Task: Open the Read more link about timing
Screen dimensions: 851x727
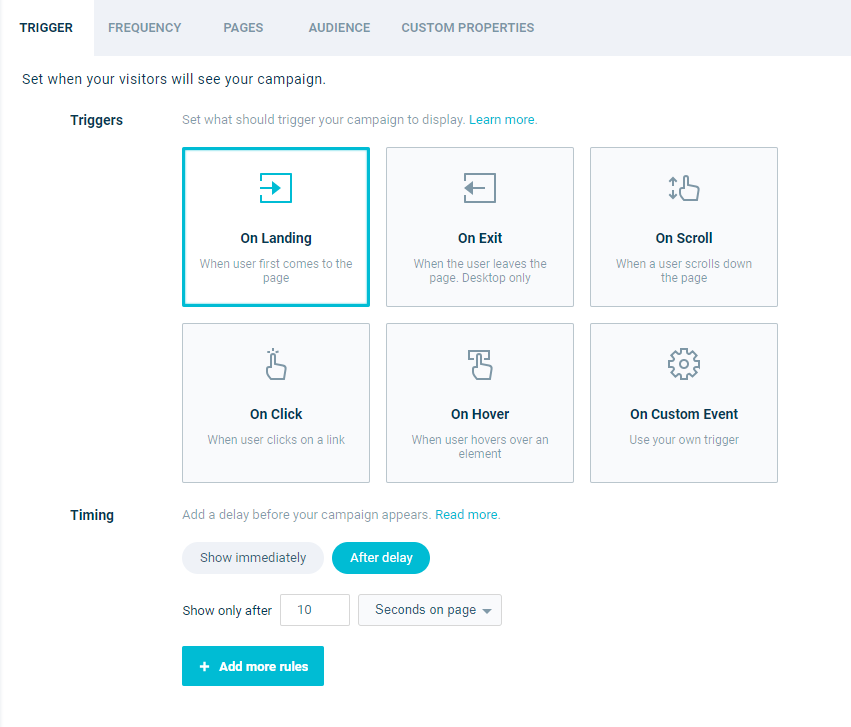Action: 466,514
